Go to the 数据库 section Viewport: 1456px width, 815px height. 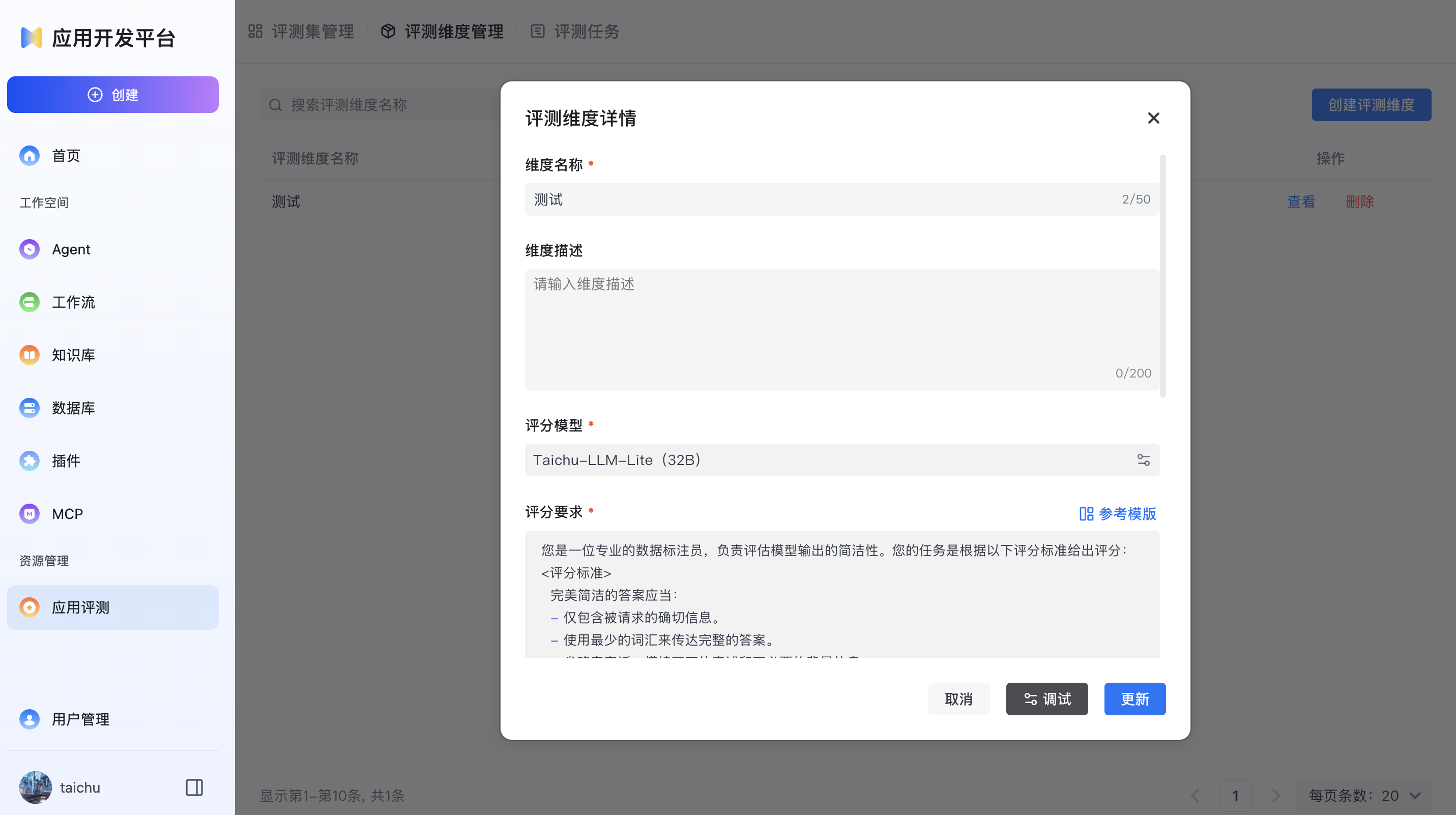(73, 407)
